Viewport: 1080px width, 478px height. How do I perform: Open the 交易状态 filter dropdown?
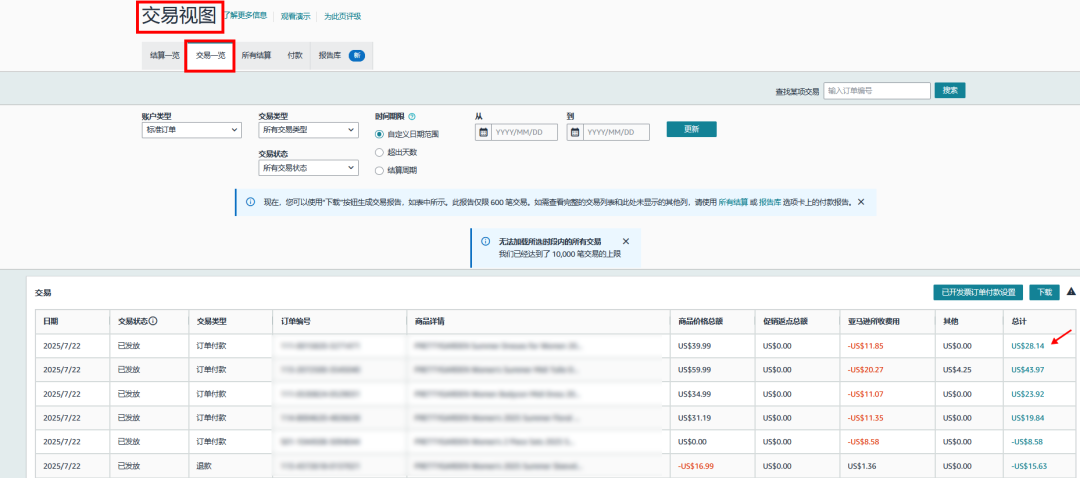tap(308, 168)
